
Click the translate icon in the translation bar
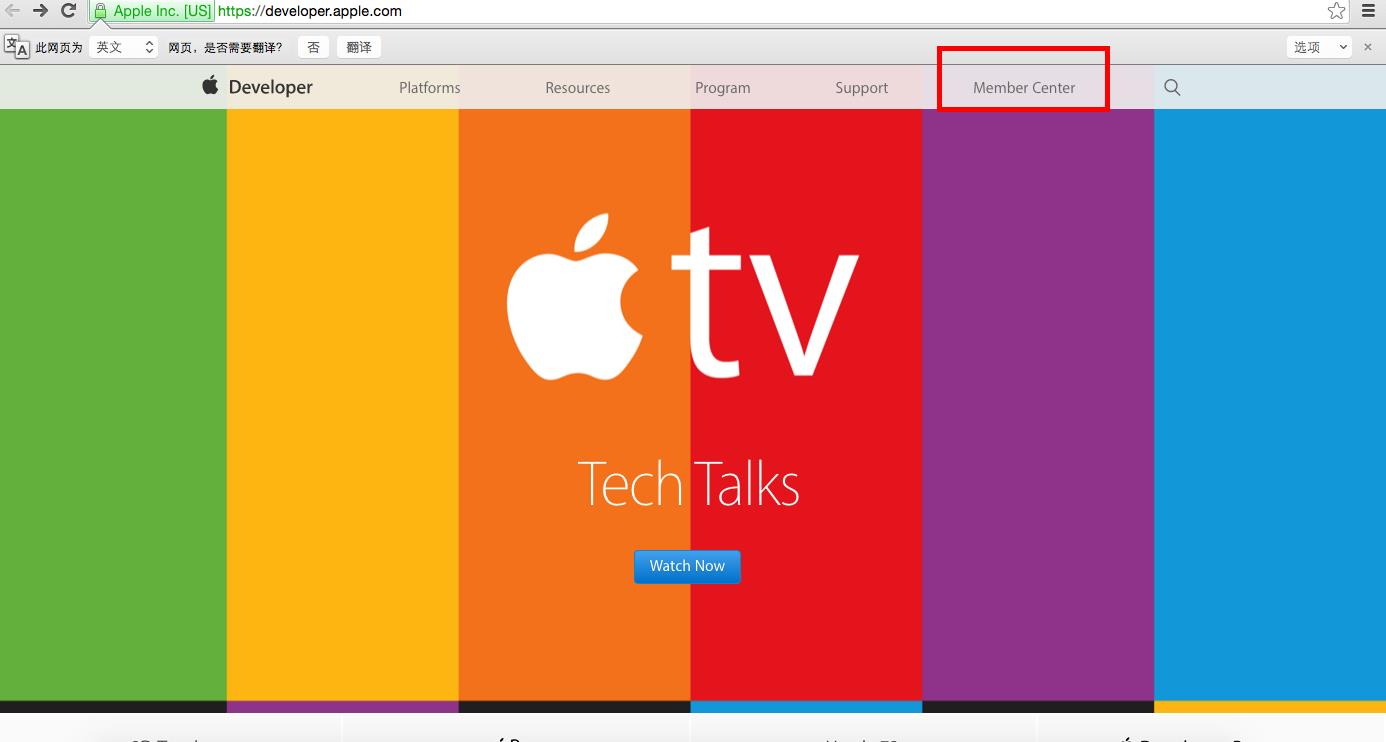[17, 46]
